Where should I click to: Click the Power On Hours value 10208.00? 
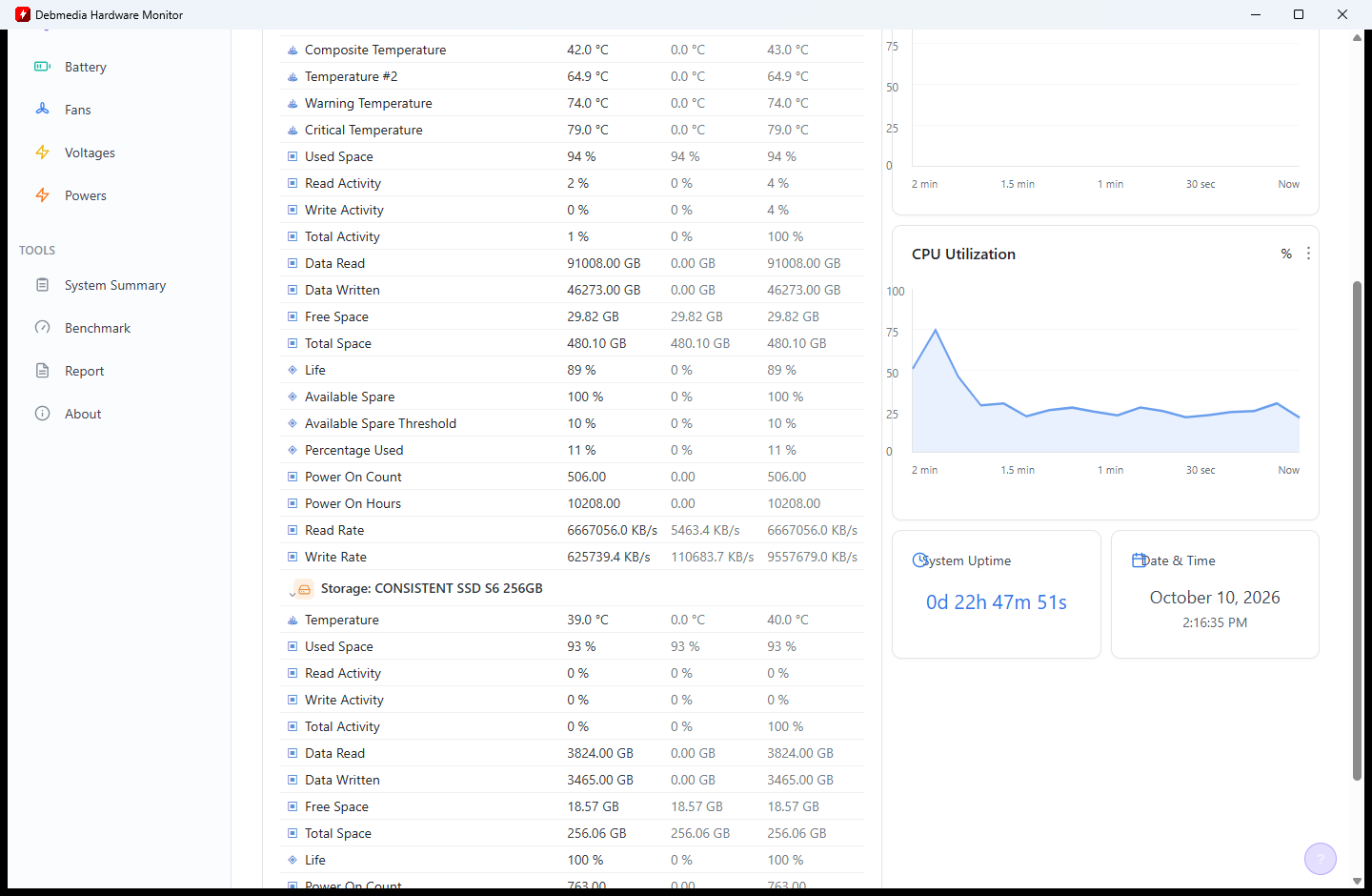(594, 503)
